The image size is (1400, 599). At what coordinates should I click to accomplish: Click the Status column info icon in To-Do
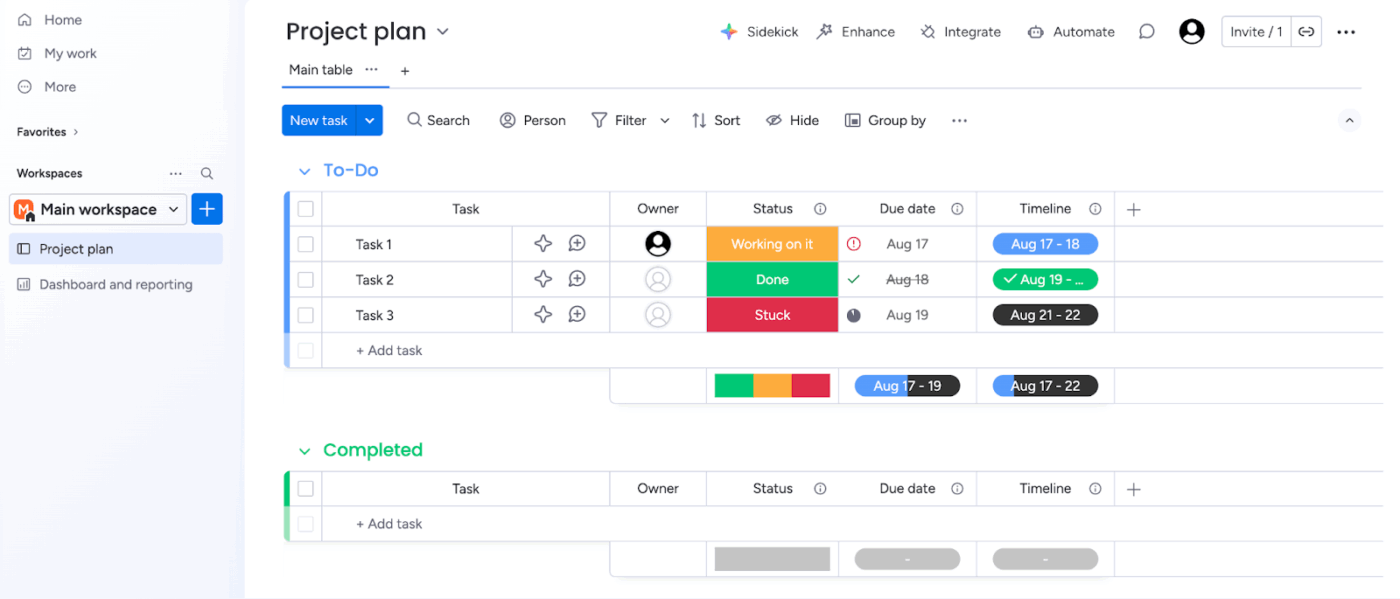(820, 209)
